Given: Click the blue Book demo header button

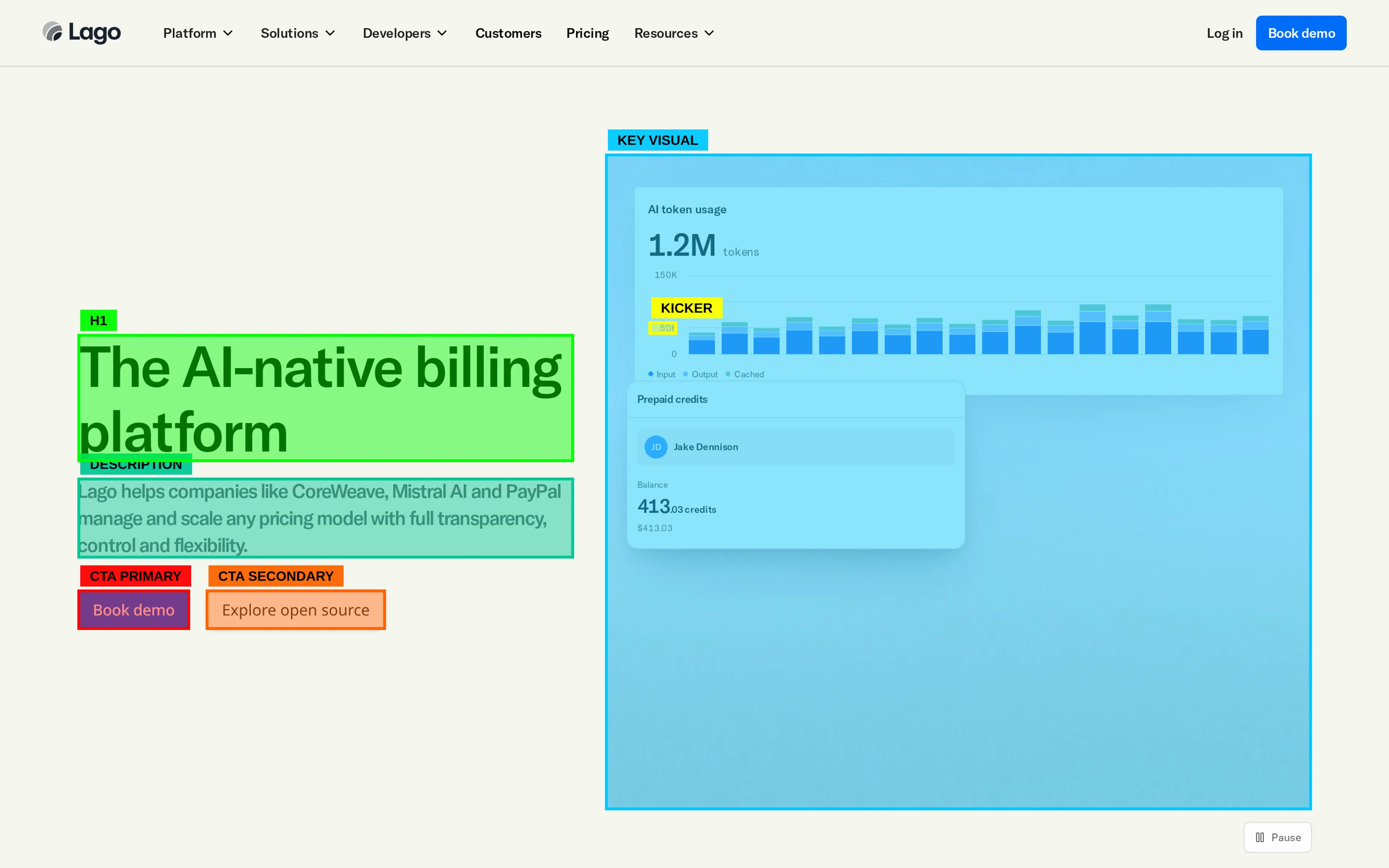Looking at the screenshot, I should click(x=1301, y=33).
